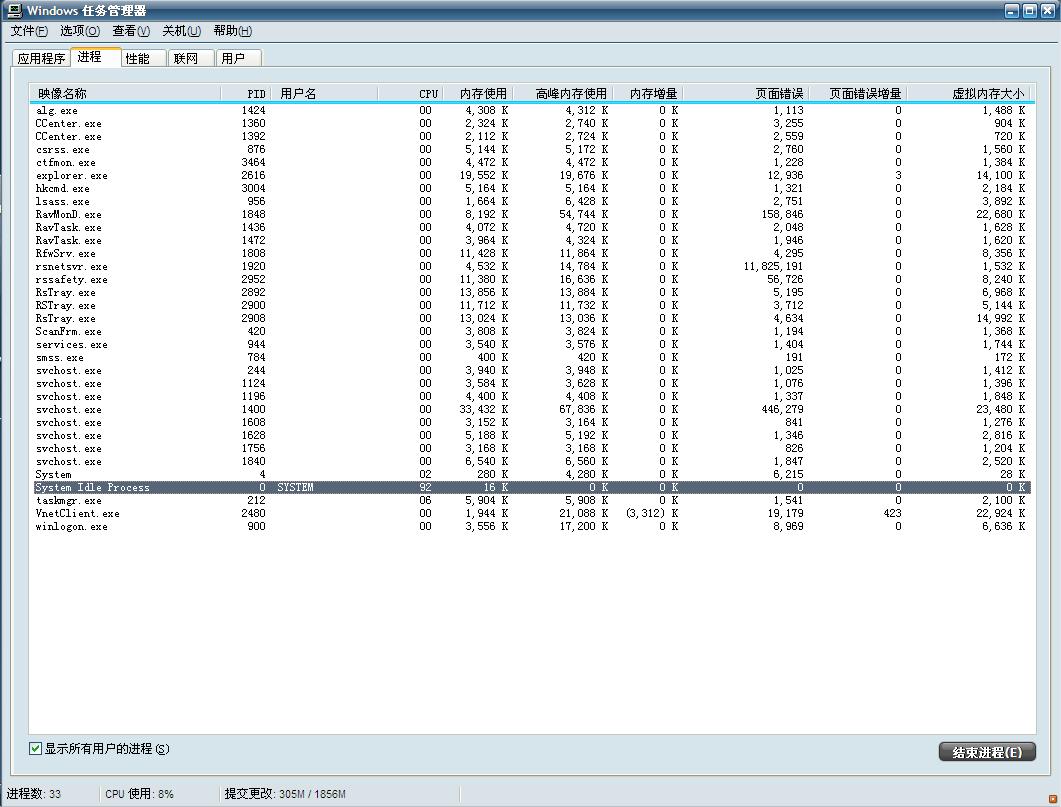Select the hkcmd.exe process
The height and width of the screenshot is (807, 1061).
coord(531,188)
